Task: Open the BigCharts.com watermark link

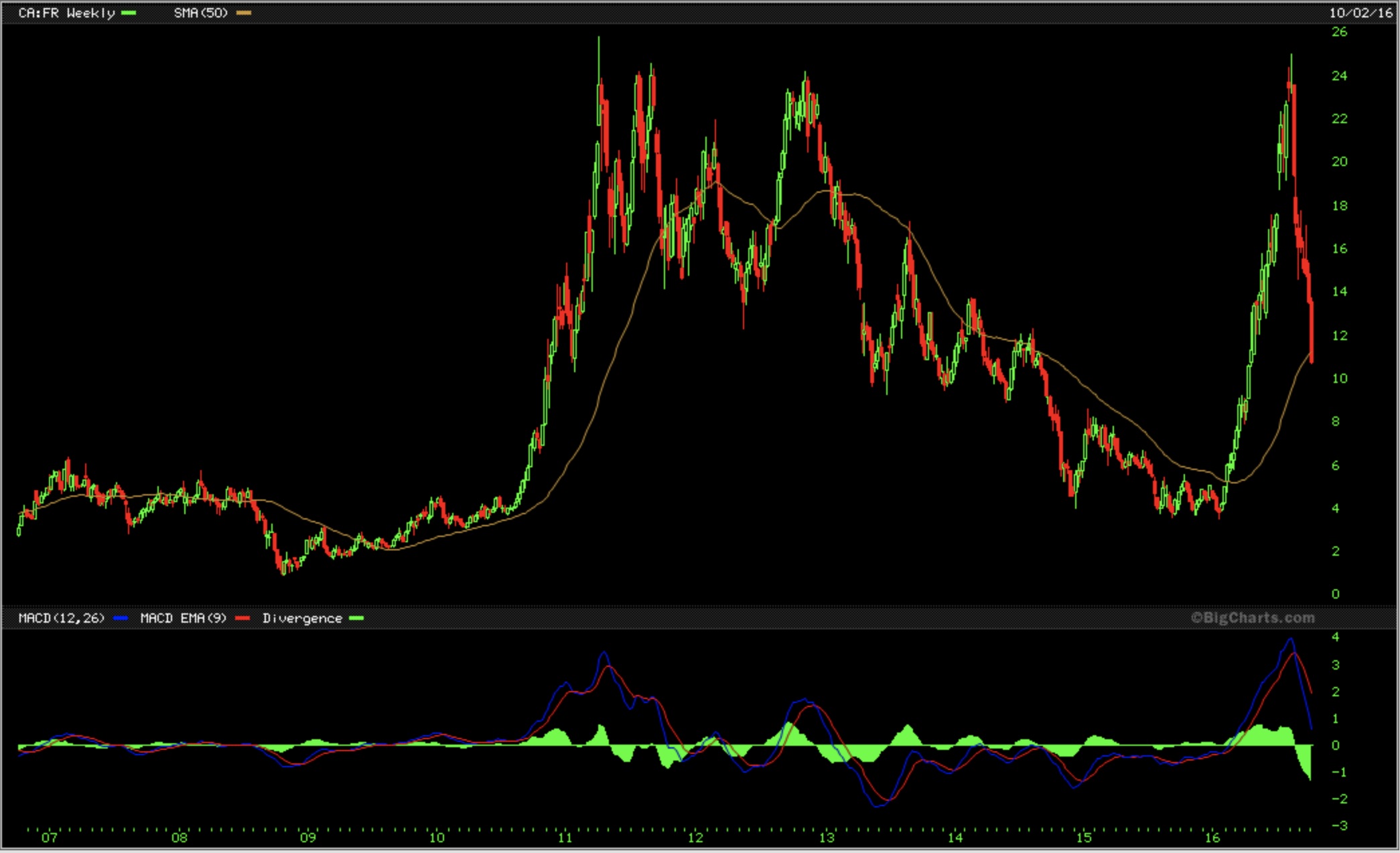Action: pos(1252,617)
